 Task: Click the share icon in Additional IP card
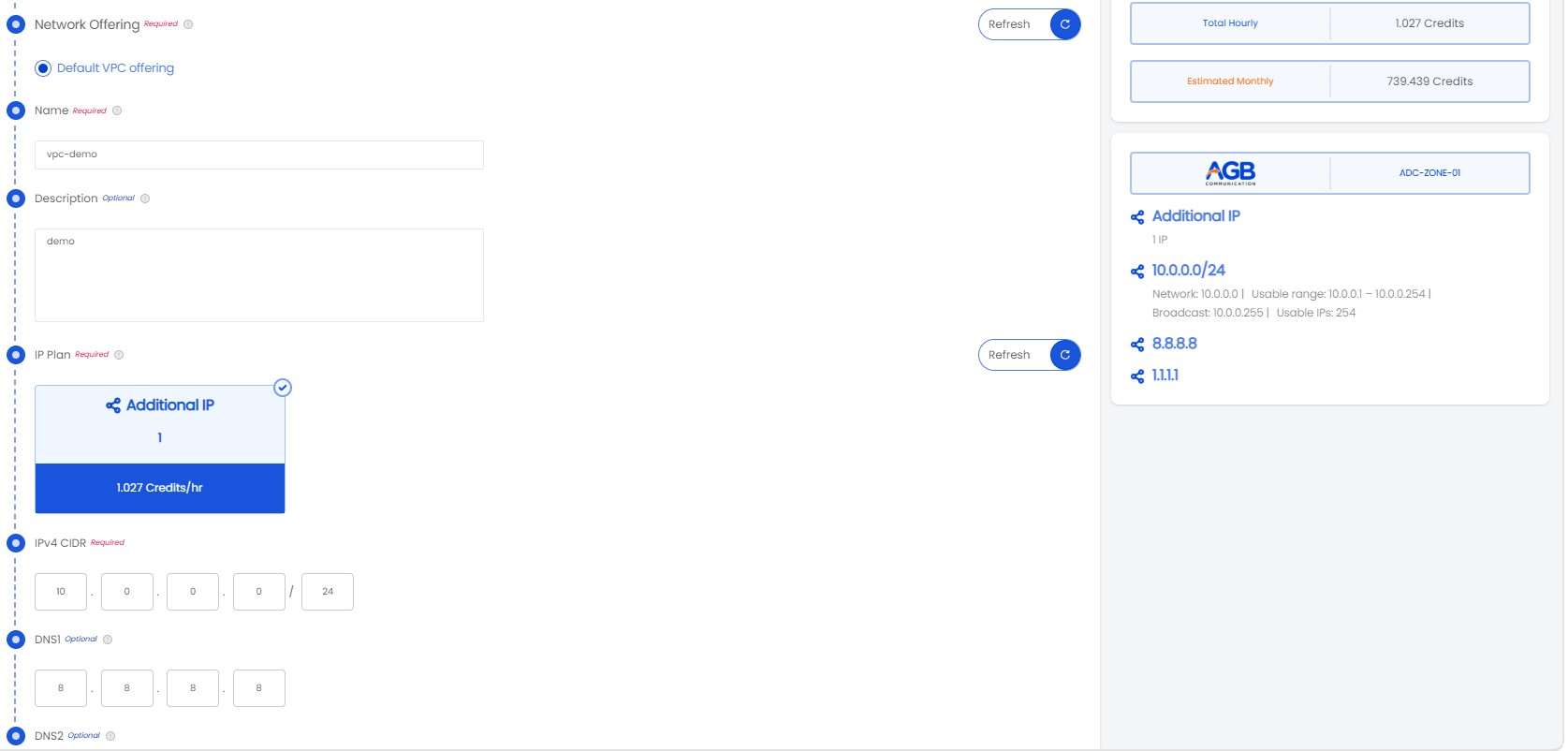click(113, 405)
